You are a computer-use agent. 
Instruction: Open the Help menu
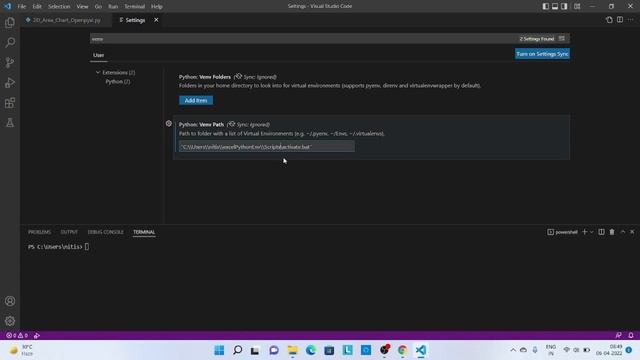pos(157,7)
